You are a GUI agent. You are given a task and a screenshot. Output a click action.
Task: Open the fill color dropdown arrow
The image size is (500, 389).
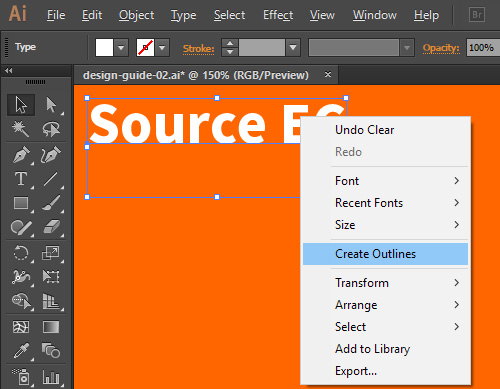click(121, 48)
